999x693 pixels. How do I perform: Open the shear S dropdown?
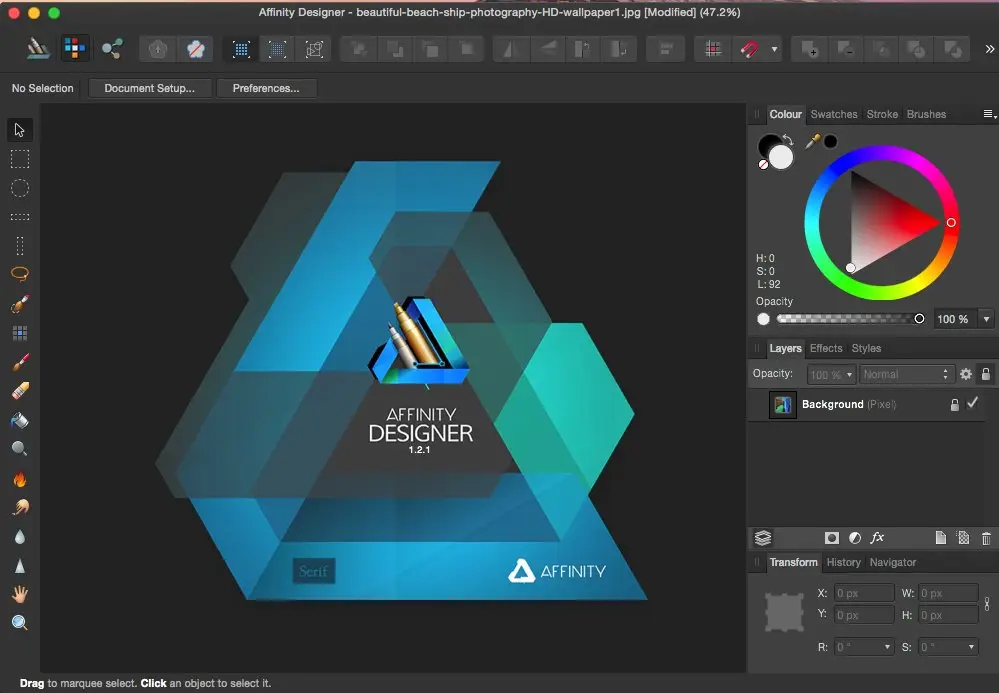click(971, 647)
